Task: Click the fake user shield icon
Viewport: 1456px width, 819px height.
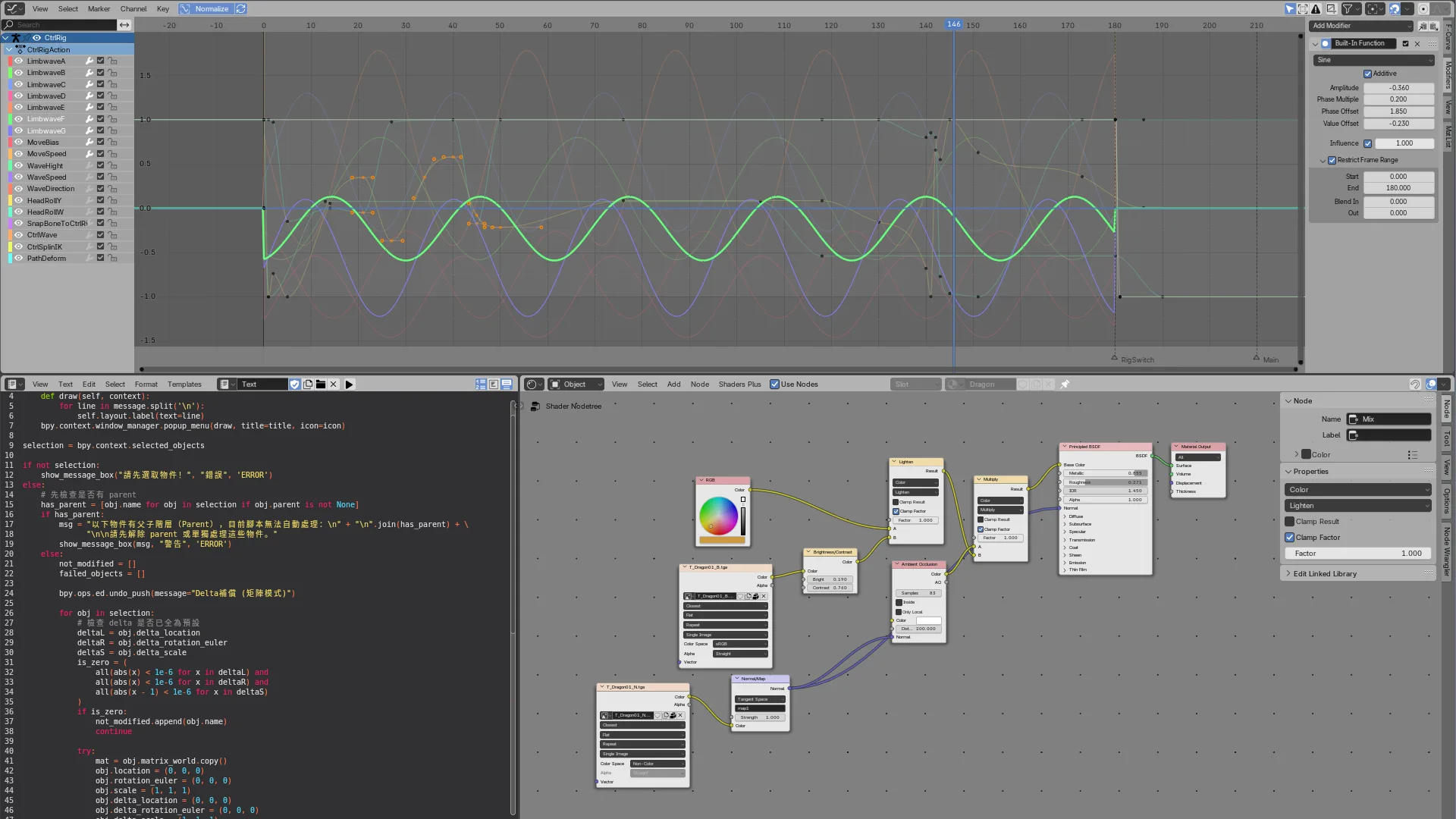Action: [295, 384]
